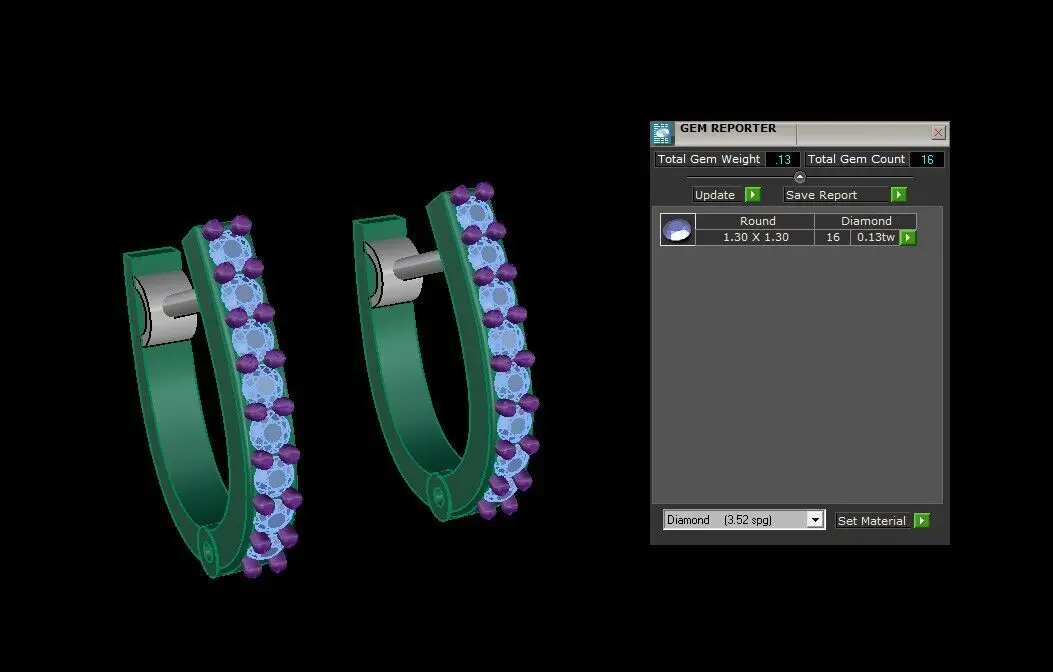Click the green arrow next to Update
The image size is (1053, 672).
click(x=752, y=195)
